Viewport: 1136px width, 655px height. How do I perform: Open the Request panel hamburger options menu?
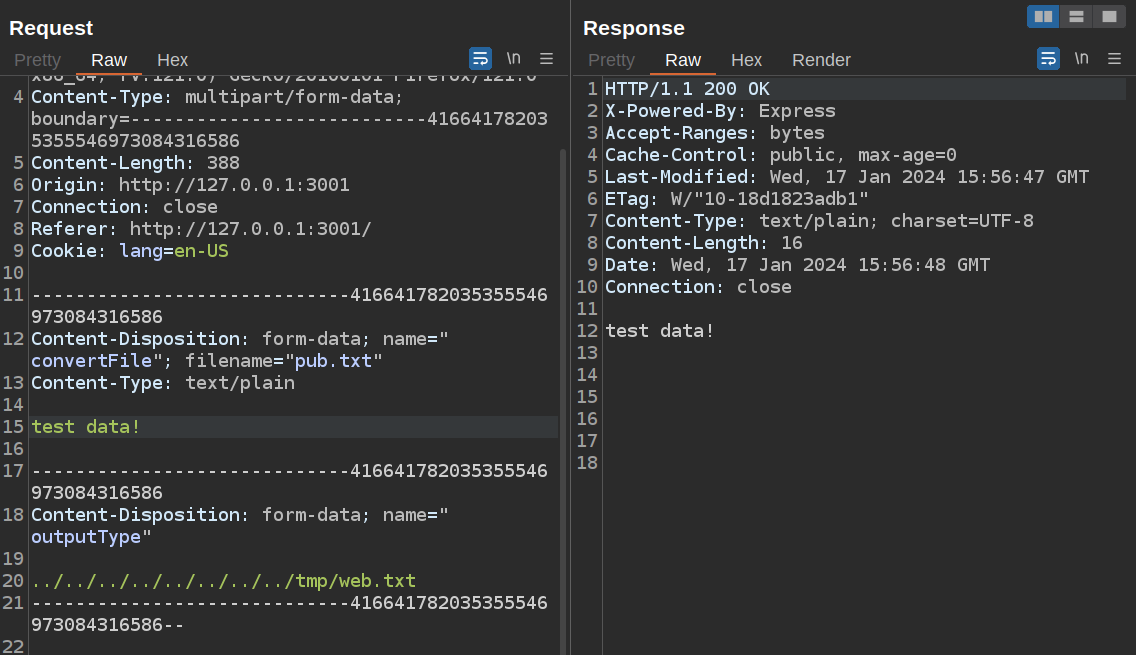point(546,58)
